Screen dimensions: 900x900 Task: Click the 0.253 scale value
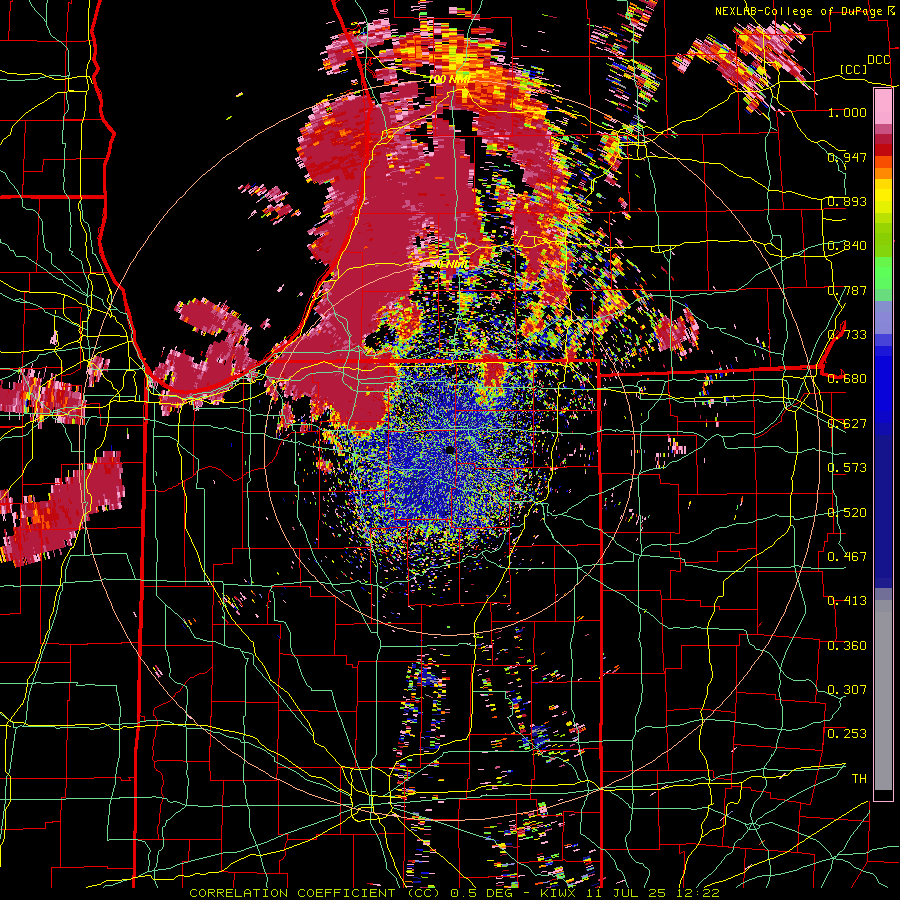[847, 734]
